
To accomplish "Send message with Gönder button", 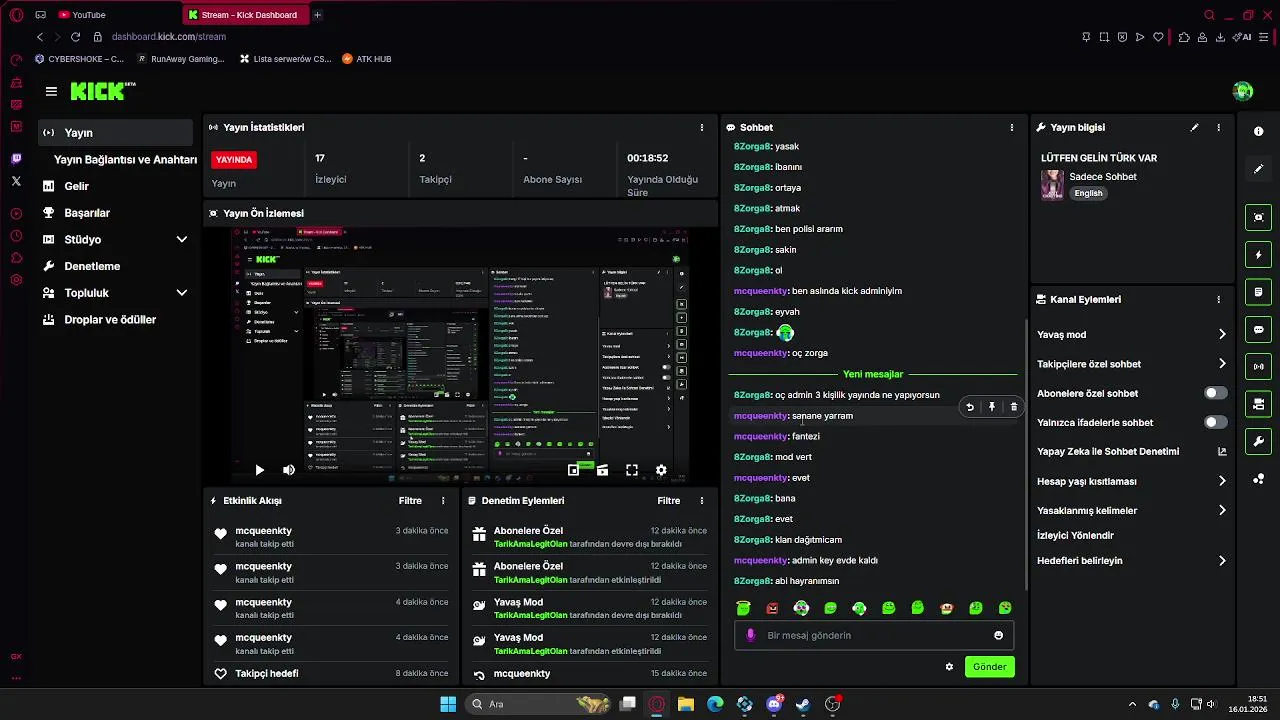I will [x=990, y=667].
